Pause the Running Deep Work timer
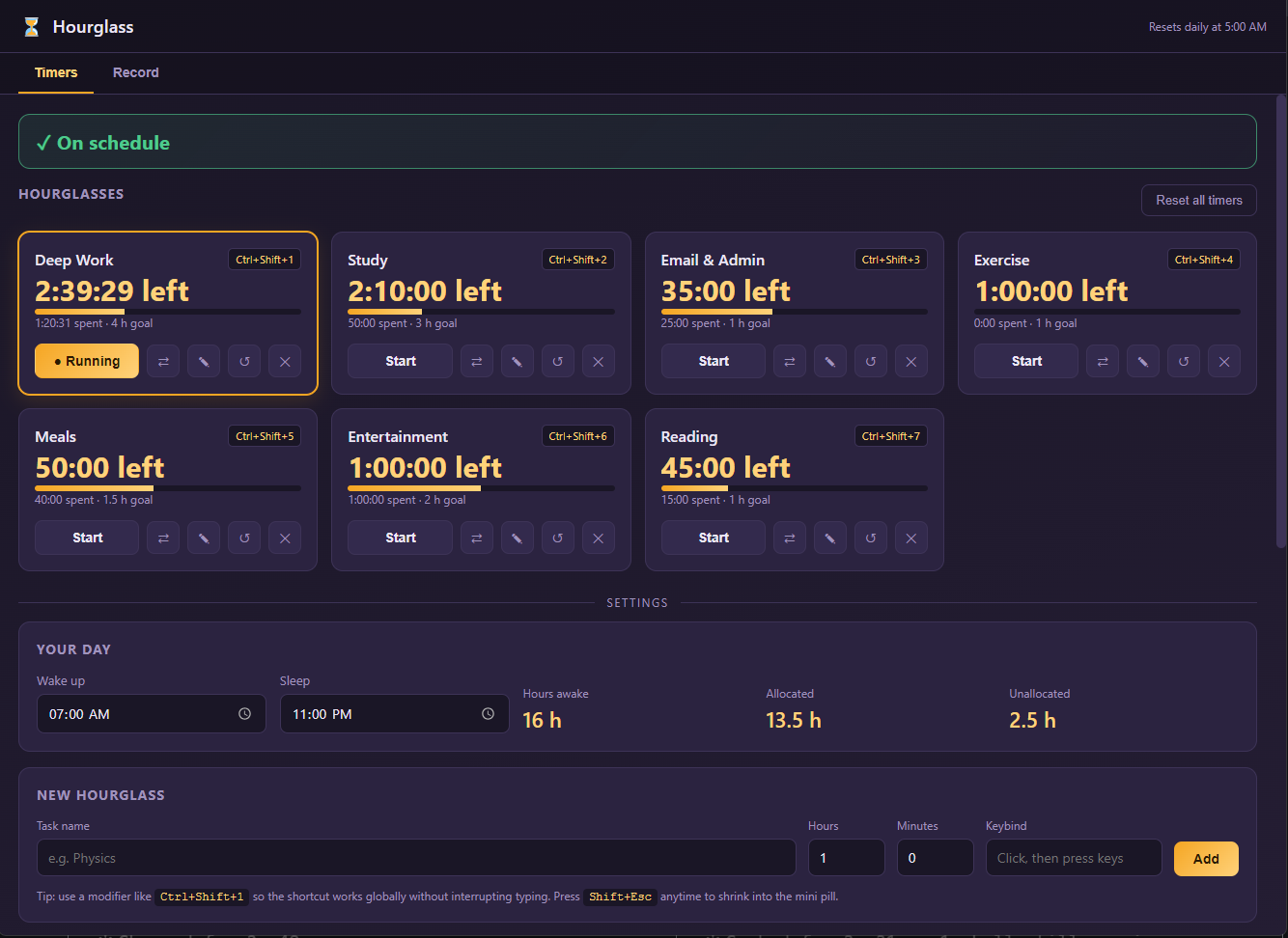 point(87,362)
